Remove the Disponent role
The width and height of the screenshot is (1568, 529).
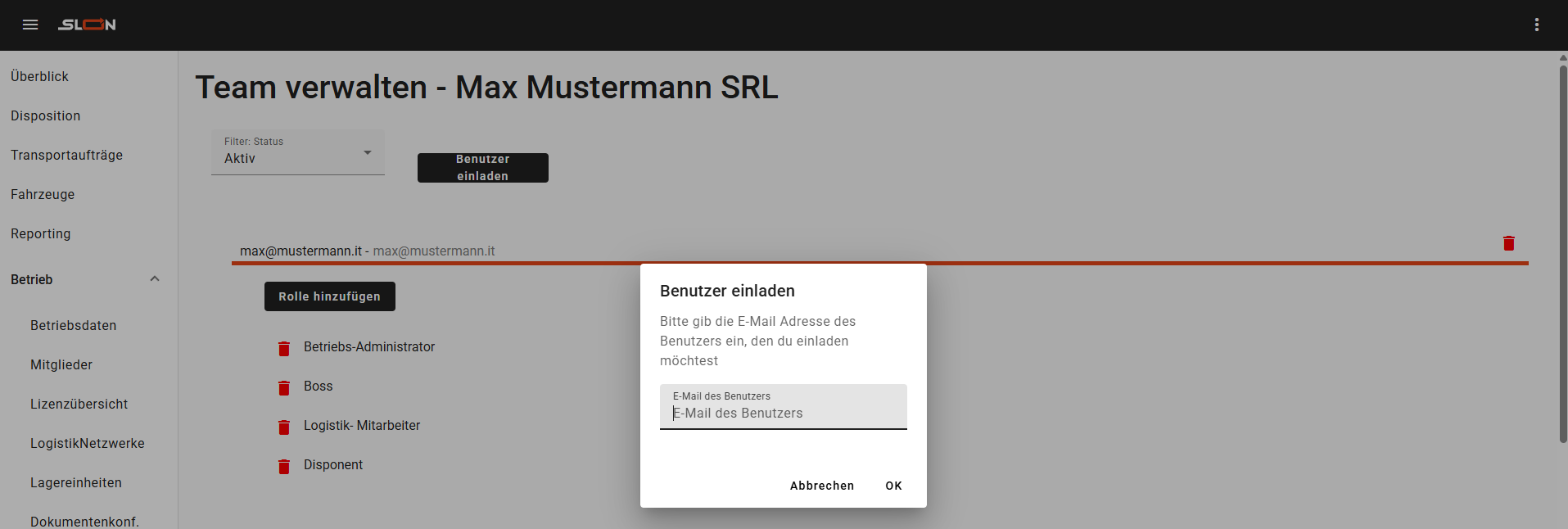pos(284,467)
